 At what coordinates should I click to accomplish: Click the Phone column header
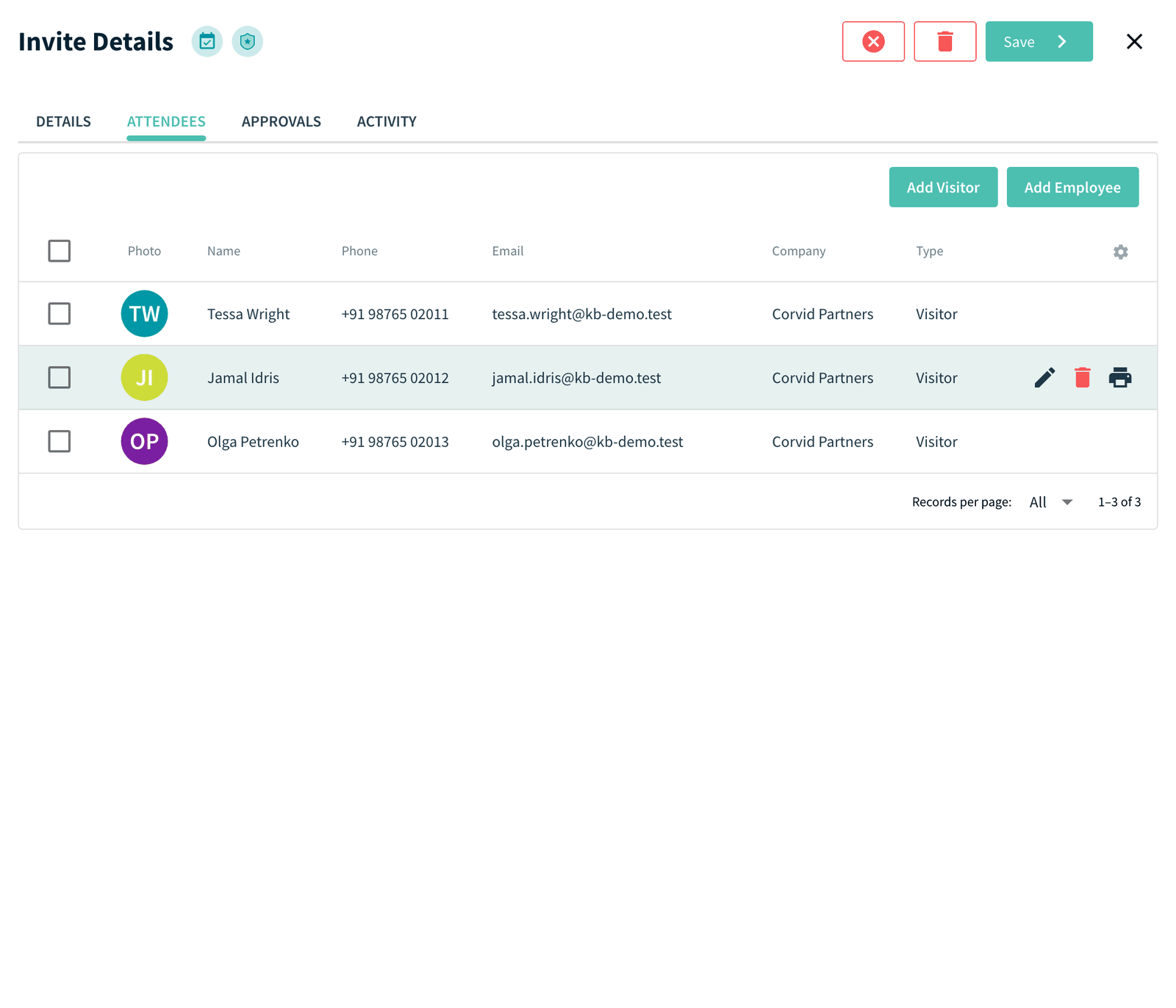click(359, 251)
